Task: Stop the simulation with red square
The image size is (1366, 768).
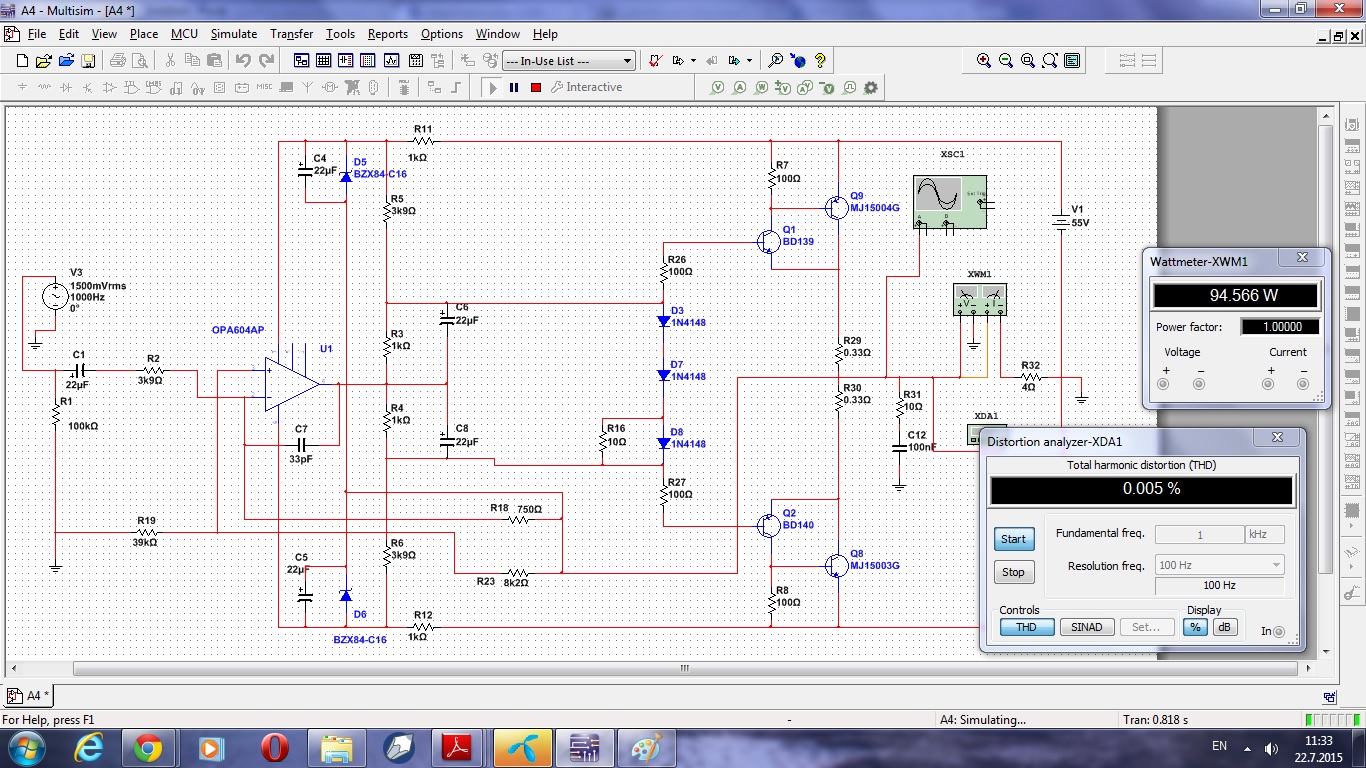Action: (x=536, y=88)
